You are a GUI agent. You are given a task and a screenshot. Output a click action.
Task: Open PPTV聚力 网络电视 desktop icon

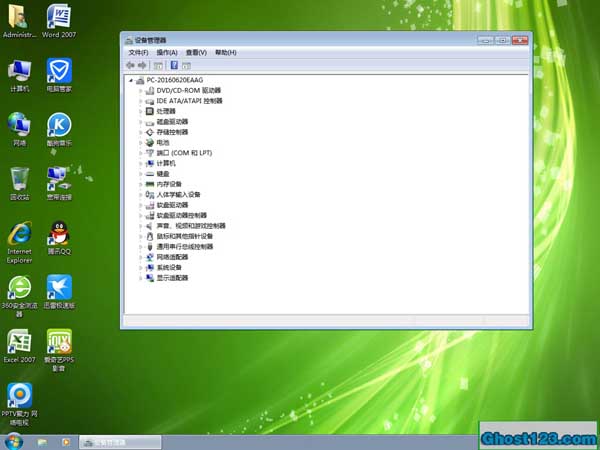click(20, 404)
